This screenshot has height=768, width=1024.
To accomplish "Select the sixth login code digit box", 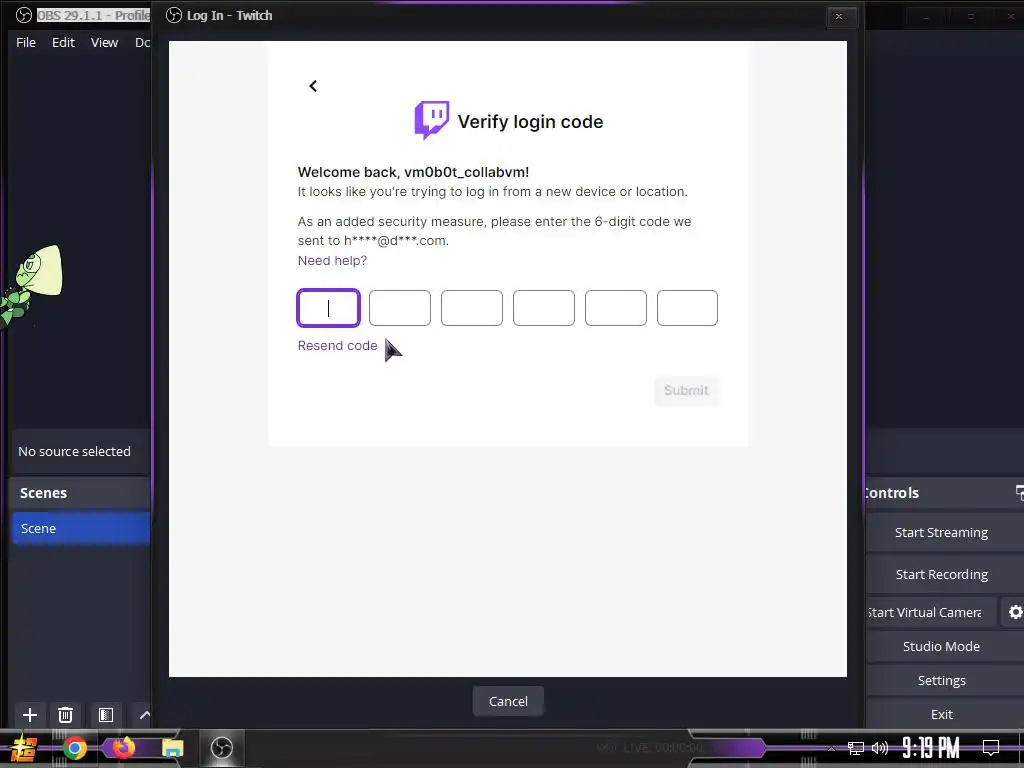I will [x=687, y=308].
